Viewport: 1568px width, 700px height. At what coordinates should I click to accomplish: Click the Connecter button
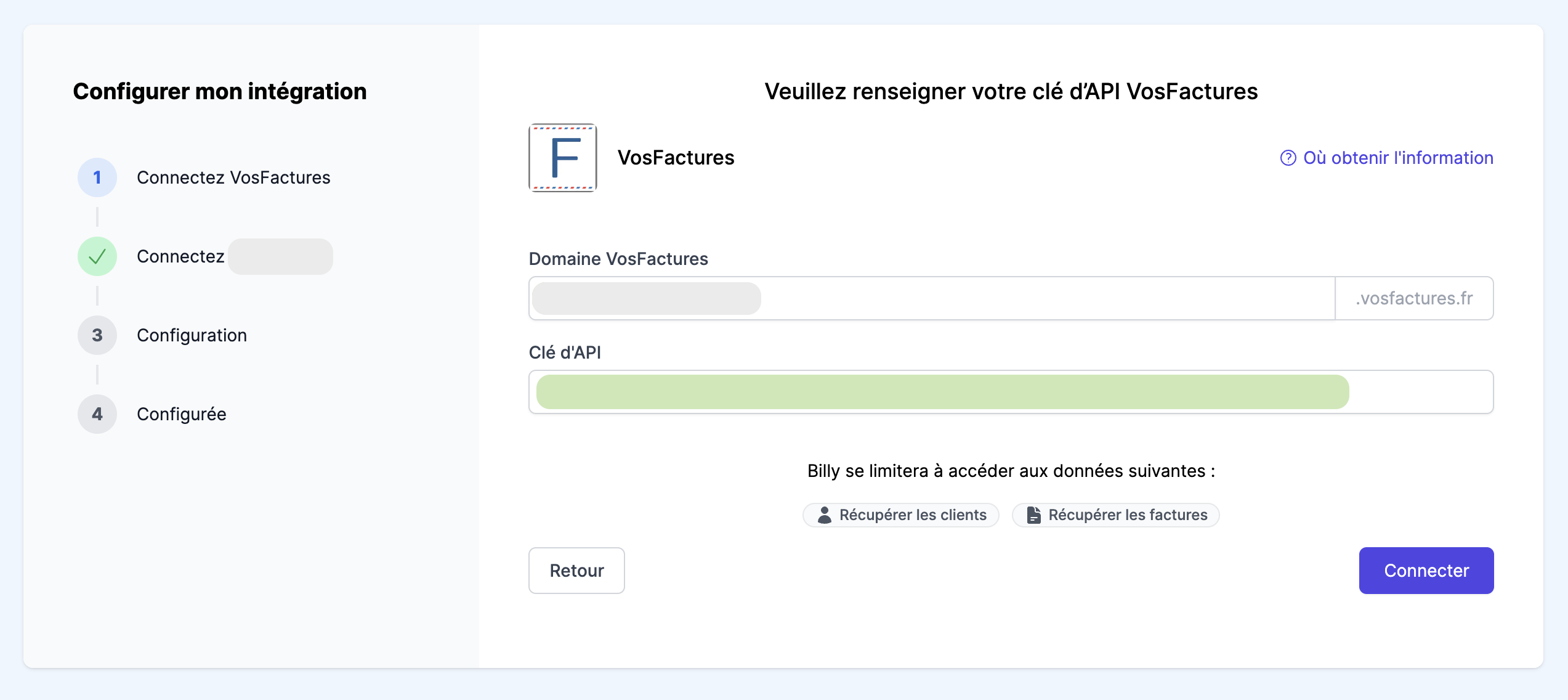(x=1426, y=571)
